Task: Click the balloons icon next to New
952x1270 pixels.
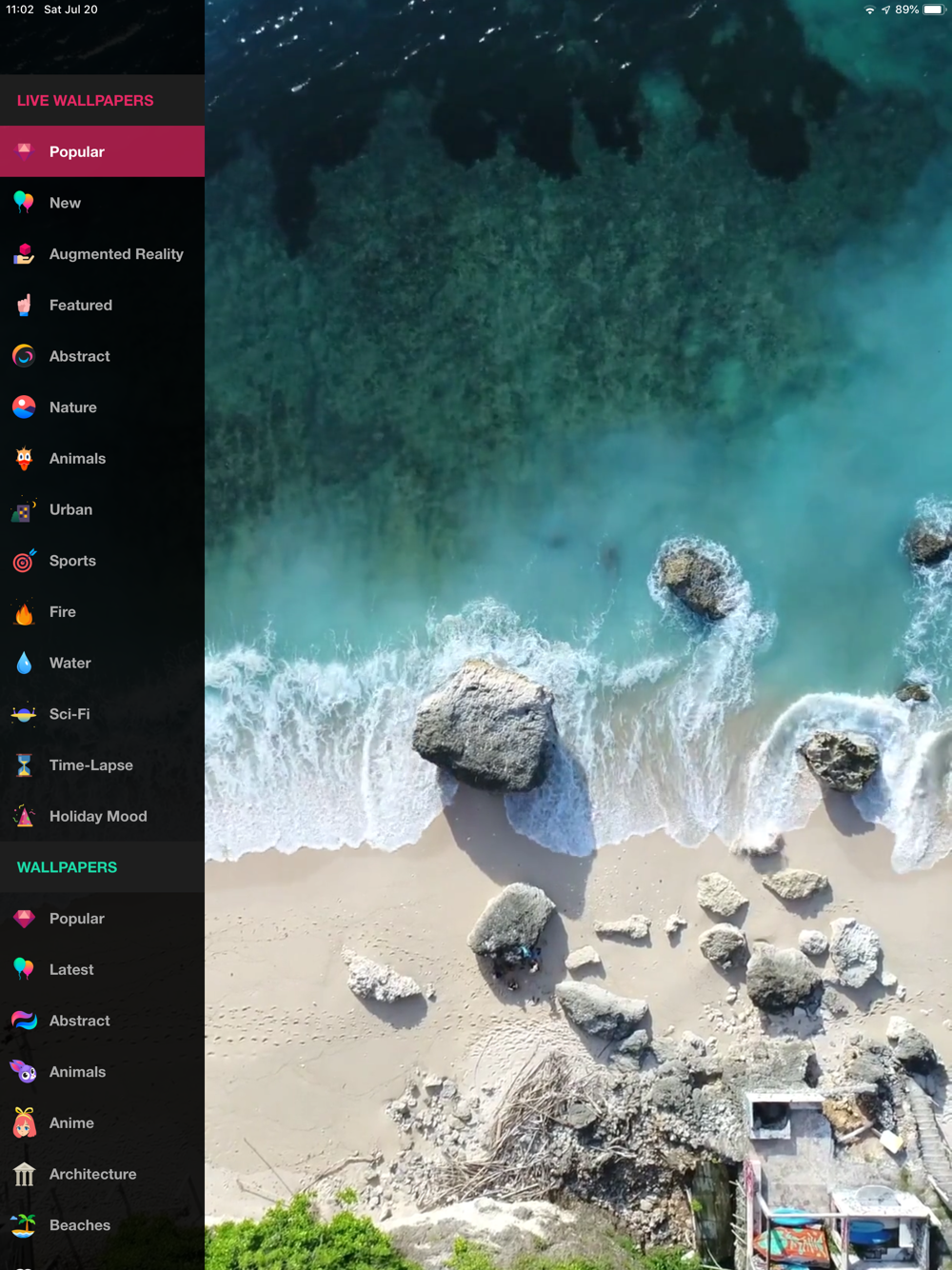Action: (24, 203)
